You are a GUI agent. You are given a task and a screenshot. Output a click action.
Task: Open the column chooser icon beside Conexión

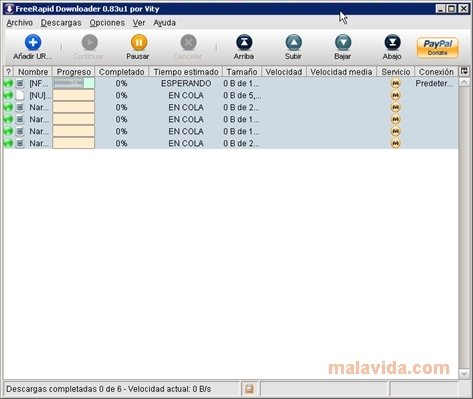(x=464, y=71)
